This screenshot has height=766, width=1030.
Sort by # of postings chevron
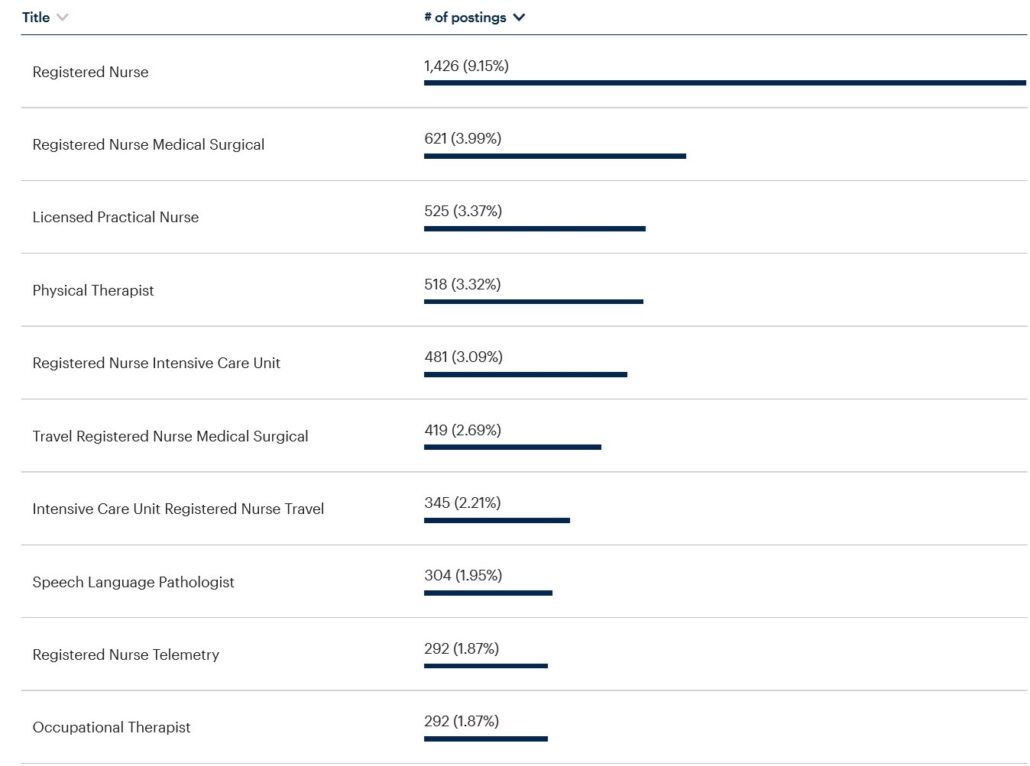[519, 18]
